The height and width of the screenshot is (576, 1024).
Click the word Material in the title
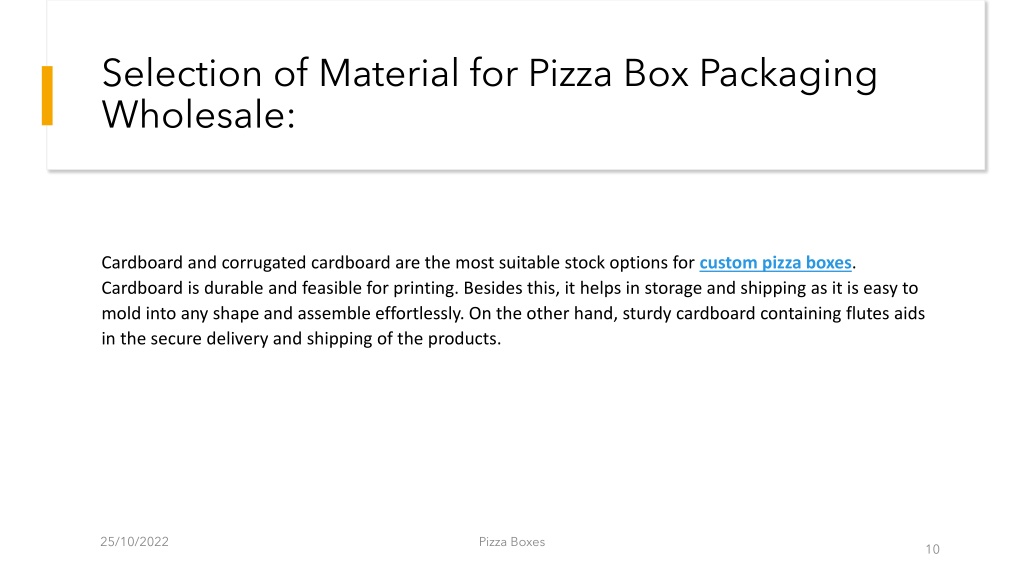(x=389, y=72)
